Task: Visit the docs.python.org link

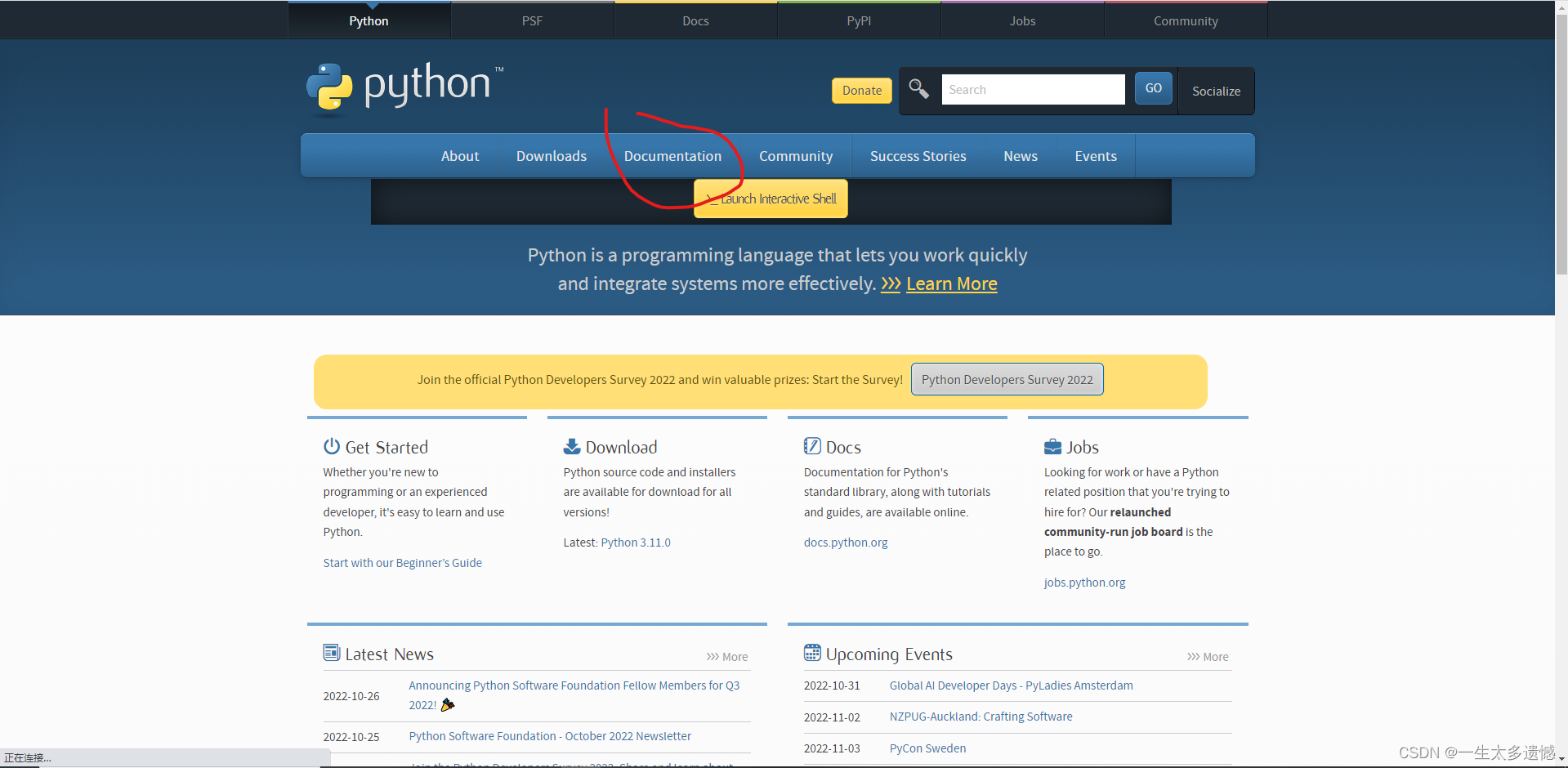Action: [x=845, y=543]
